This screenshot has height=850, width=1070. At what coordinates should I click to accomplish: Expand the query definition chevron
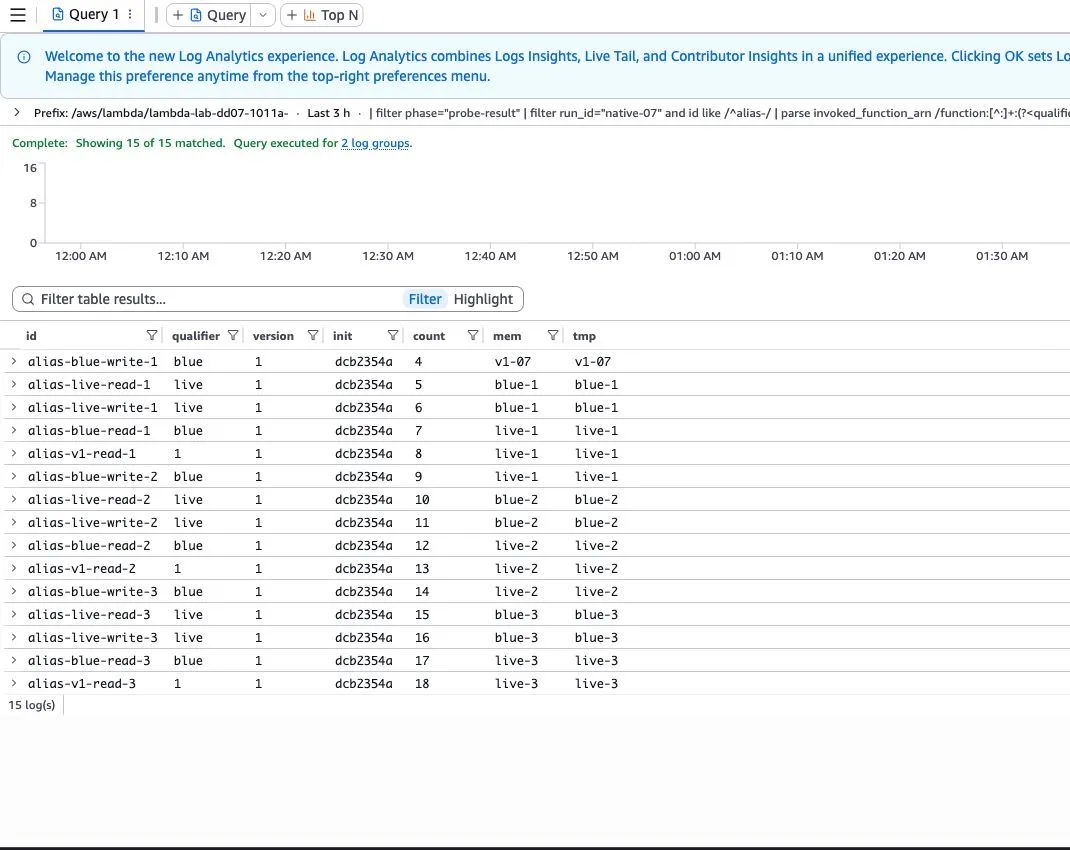16,113
